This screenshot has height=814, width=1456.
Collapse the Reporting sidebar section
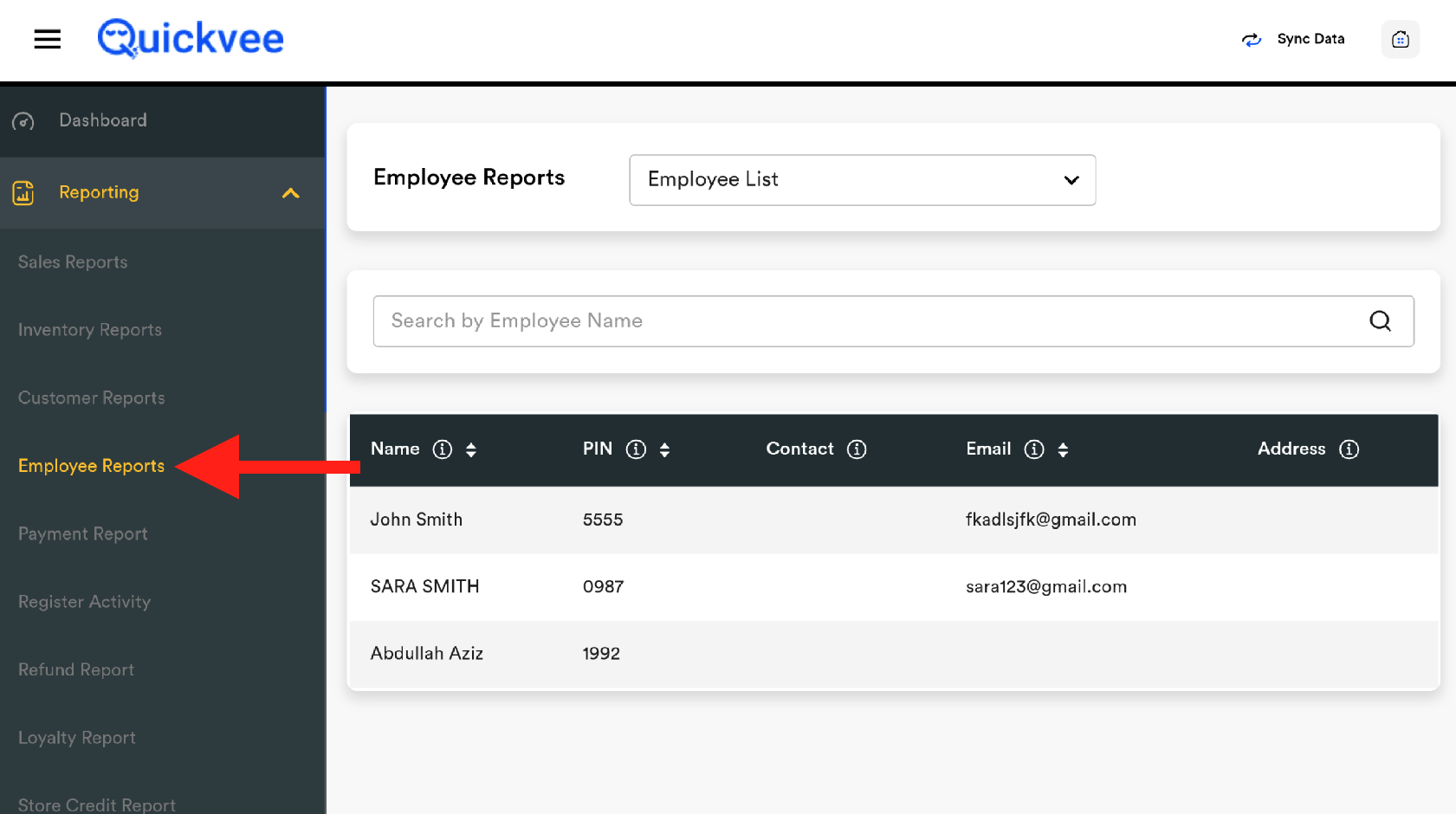(291, 193)
